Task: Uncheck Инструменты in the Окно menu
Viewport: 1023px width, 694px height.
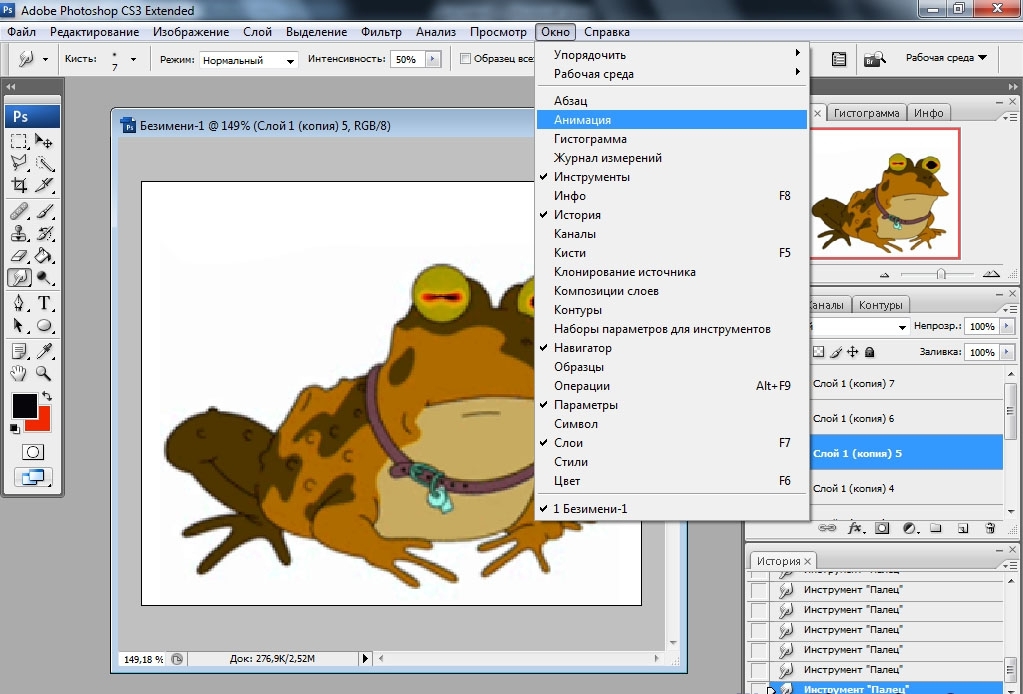Action: [671, 177]
